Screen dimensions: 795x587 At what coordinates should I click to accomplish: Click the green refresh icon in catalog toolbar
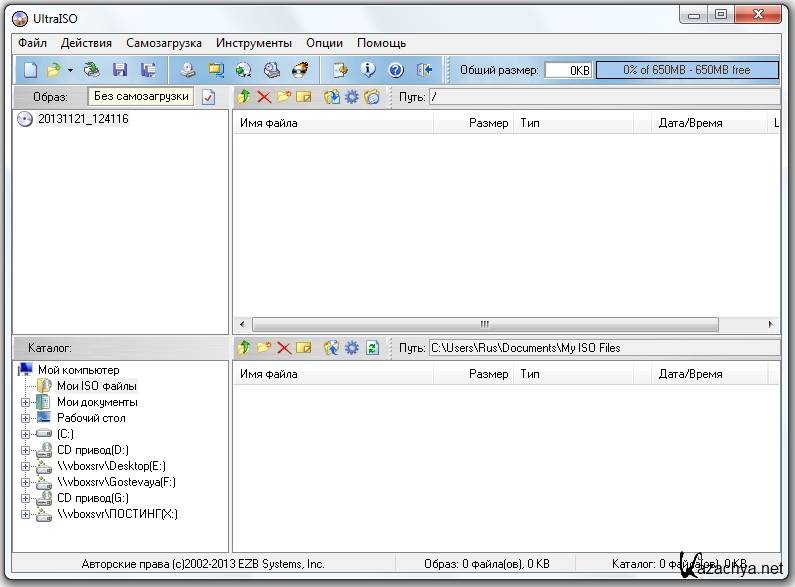tap(372, 348)
